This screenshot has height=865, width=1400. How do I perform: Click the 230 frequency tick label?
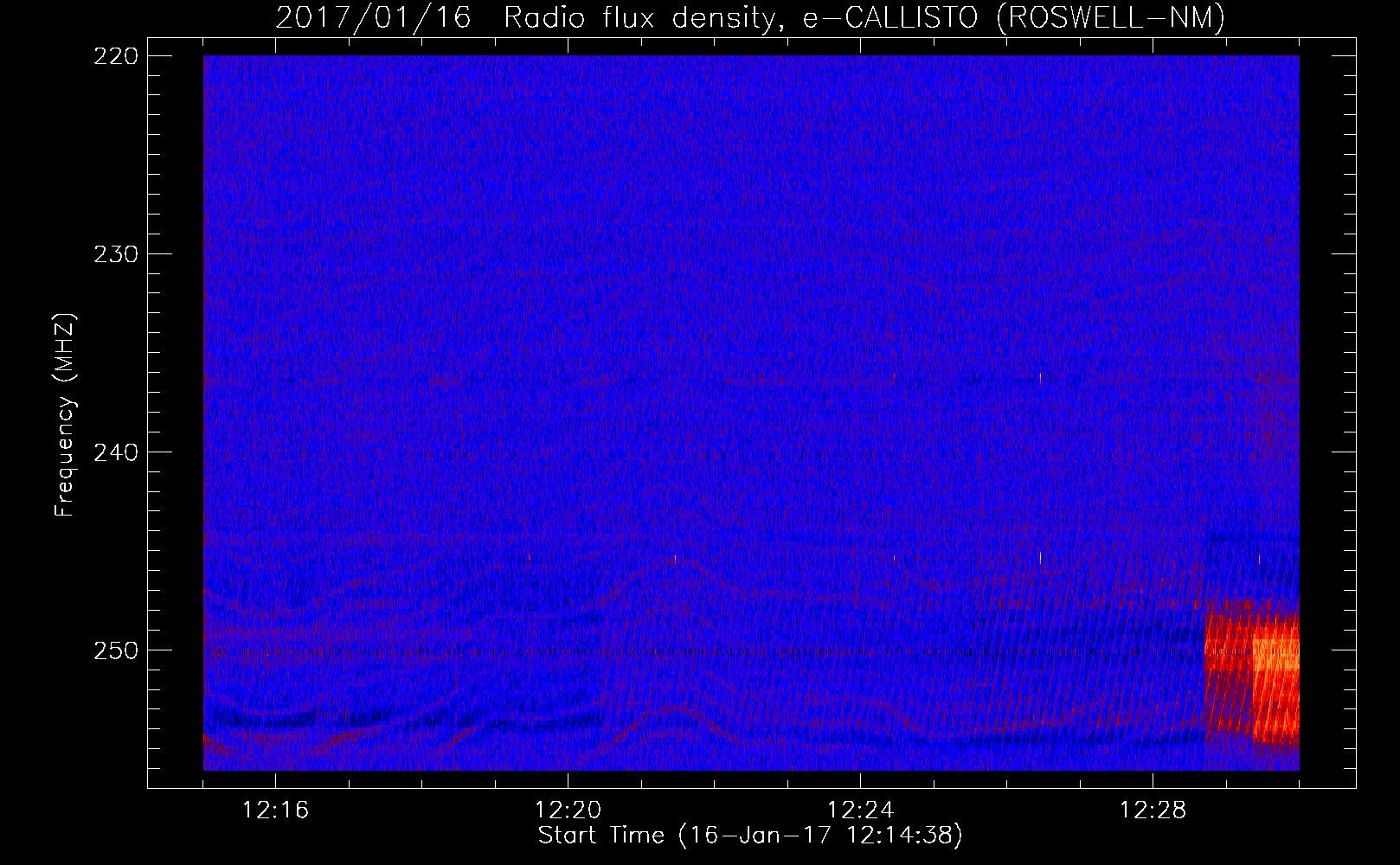116,254
